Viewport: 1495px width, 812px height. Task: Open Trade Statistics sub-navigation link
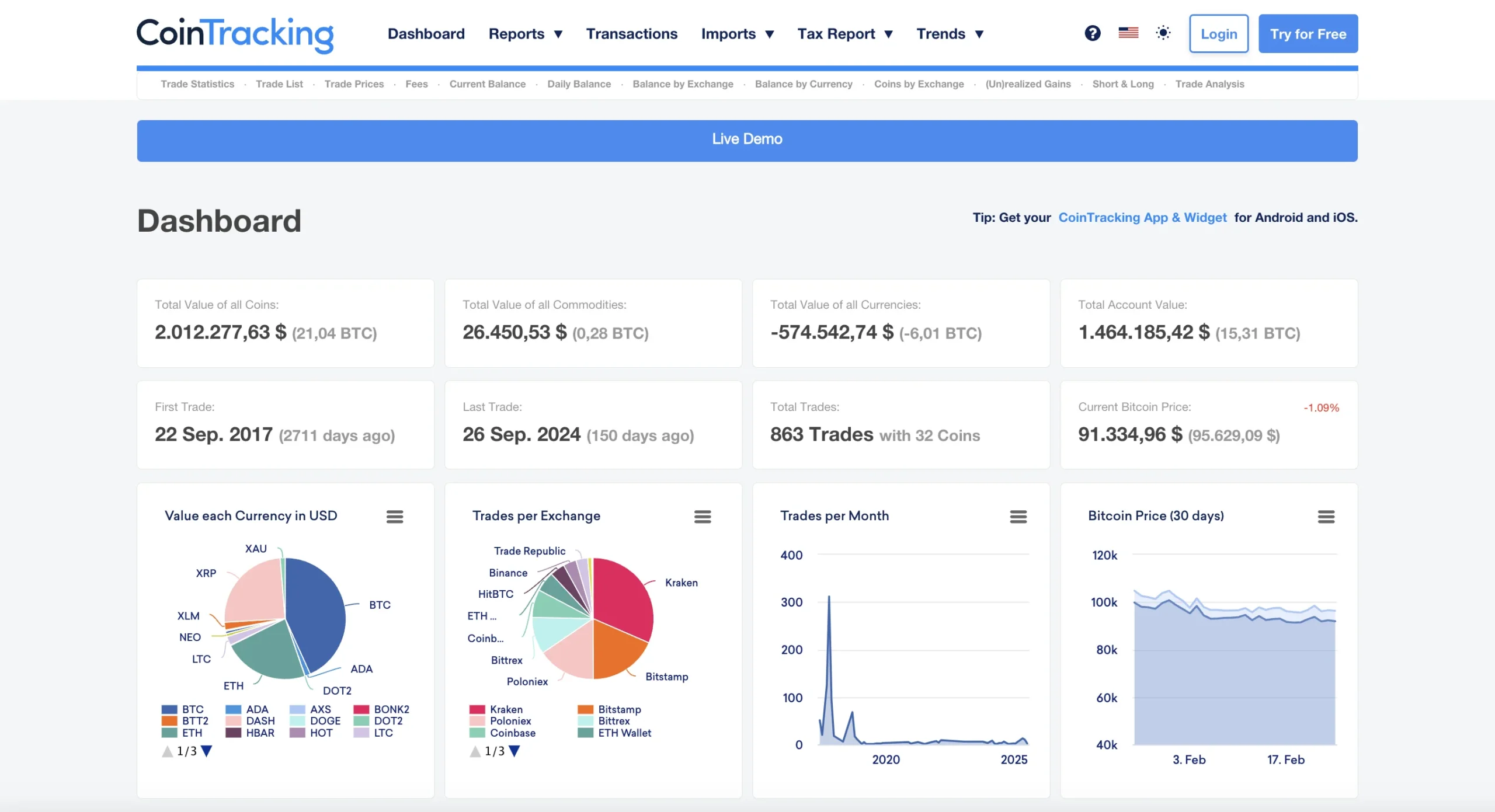coord(197,84)
